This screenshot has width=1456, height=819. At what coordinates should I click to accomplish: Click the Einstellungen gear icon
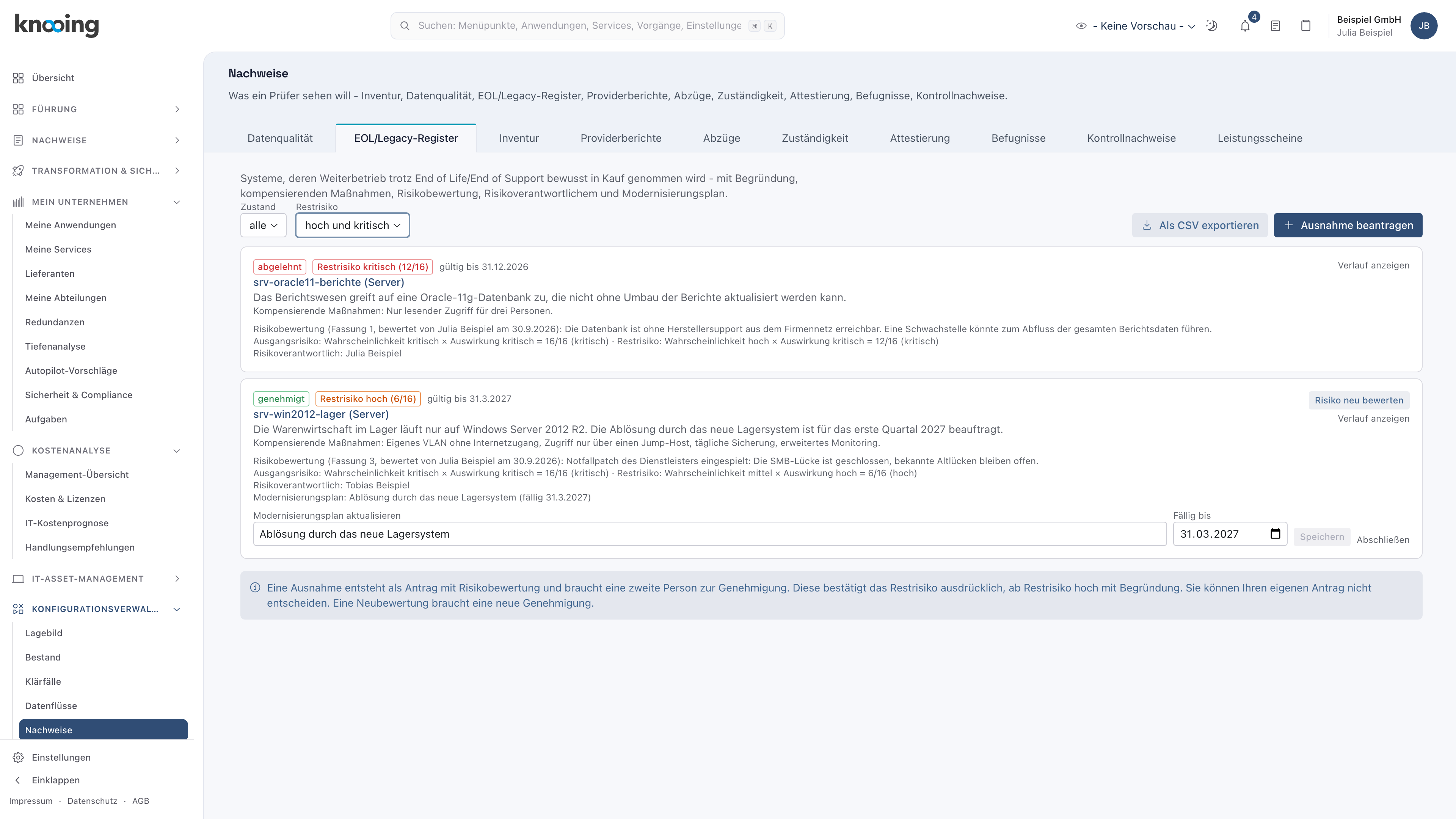[18, 758]
